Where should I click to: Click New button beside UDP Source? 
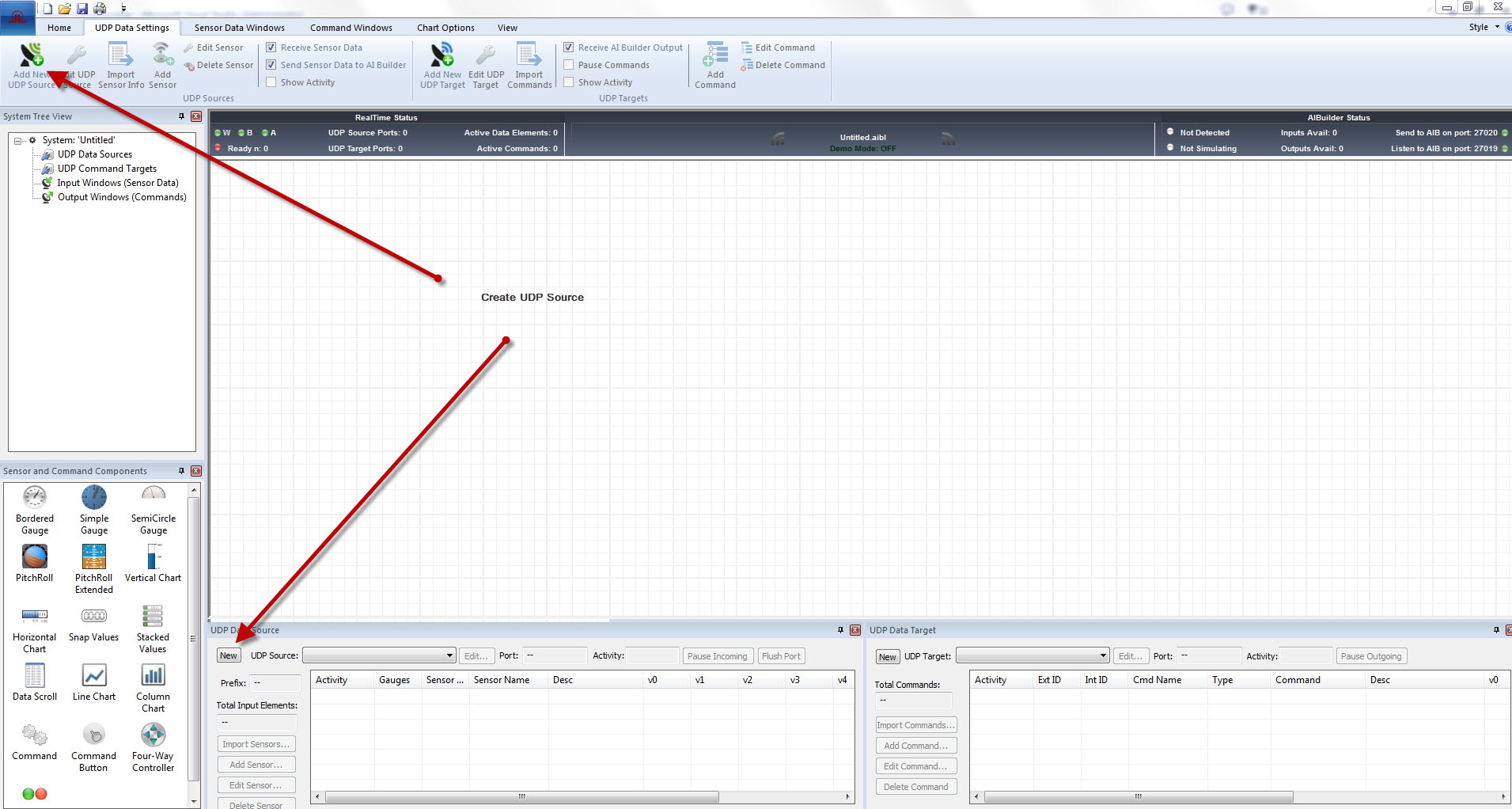229,655
